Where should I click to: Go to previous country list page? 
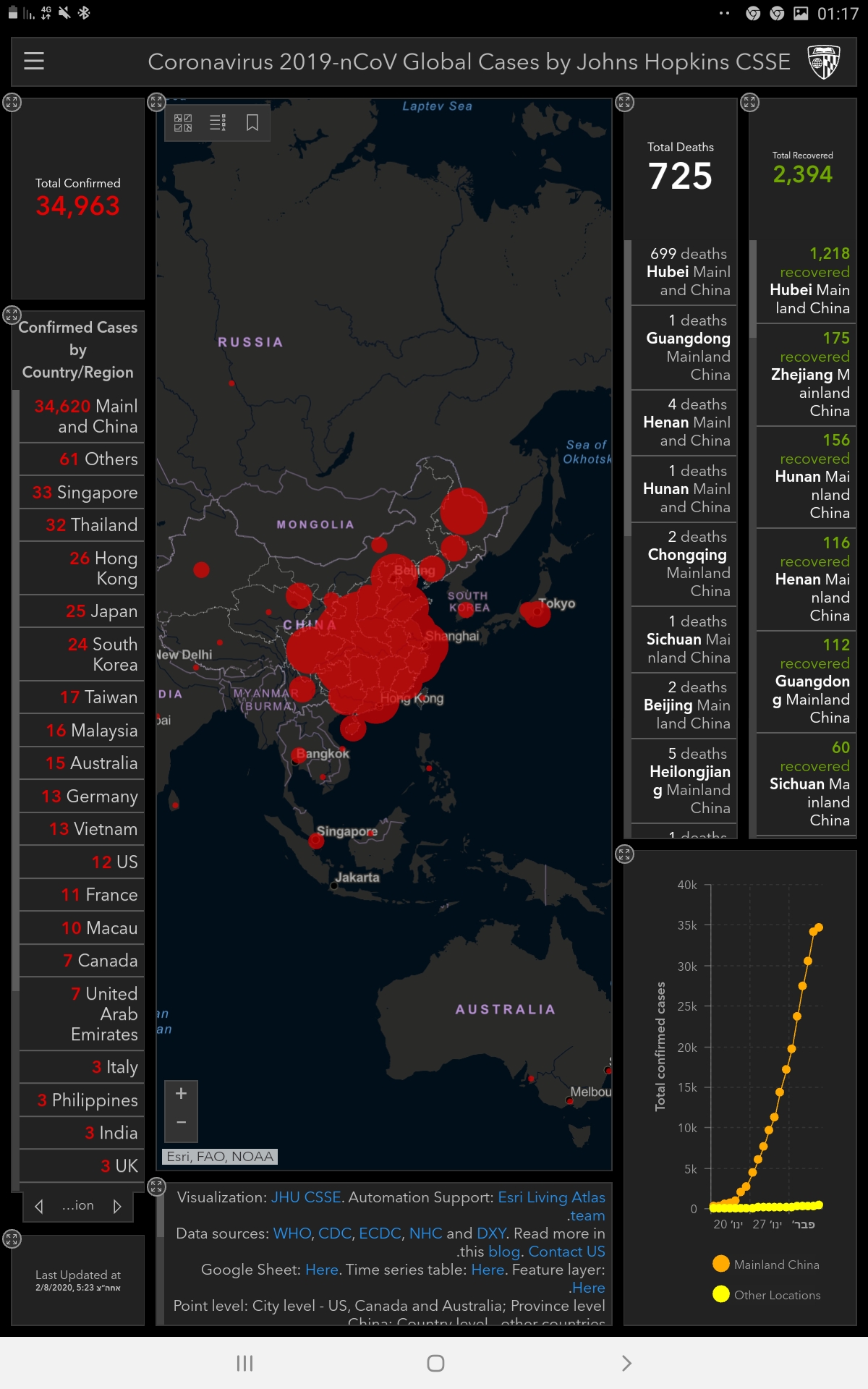40,1206
